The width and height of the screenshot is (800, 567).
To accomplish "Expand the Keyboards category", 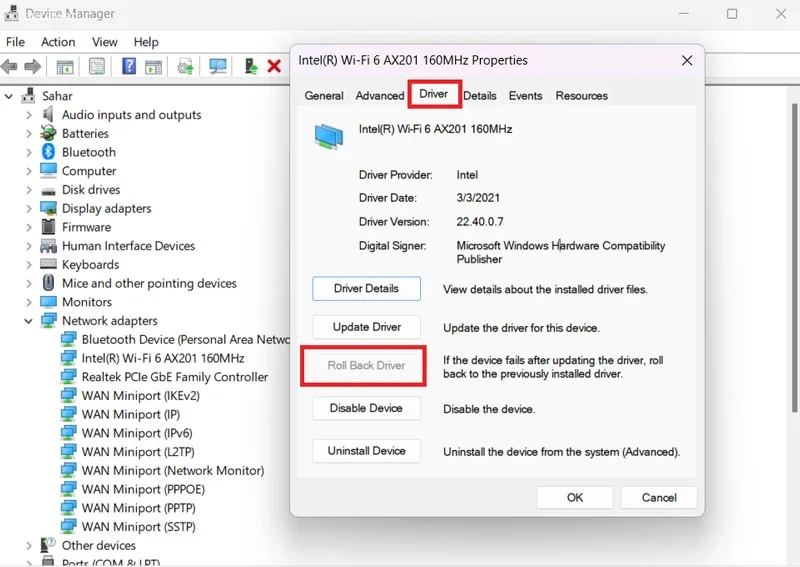I will [x=29, y=265].
